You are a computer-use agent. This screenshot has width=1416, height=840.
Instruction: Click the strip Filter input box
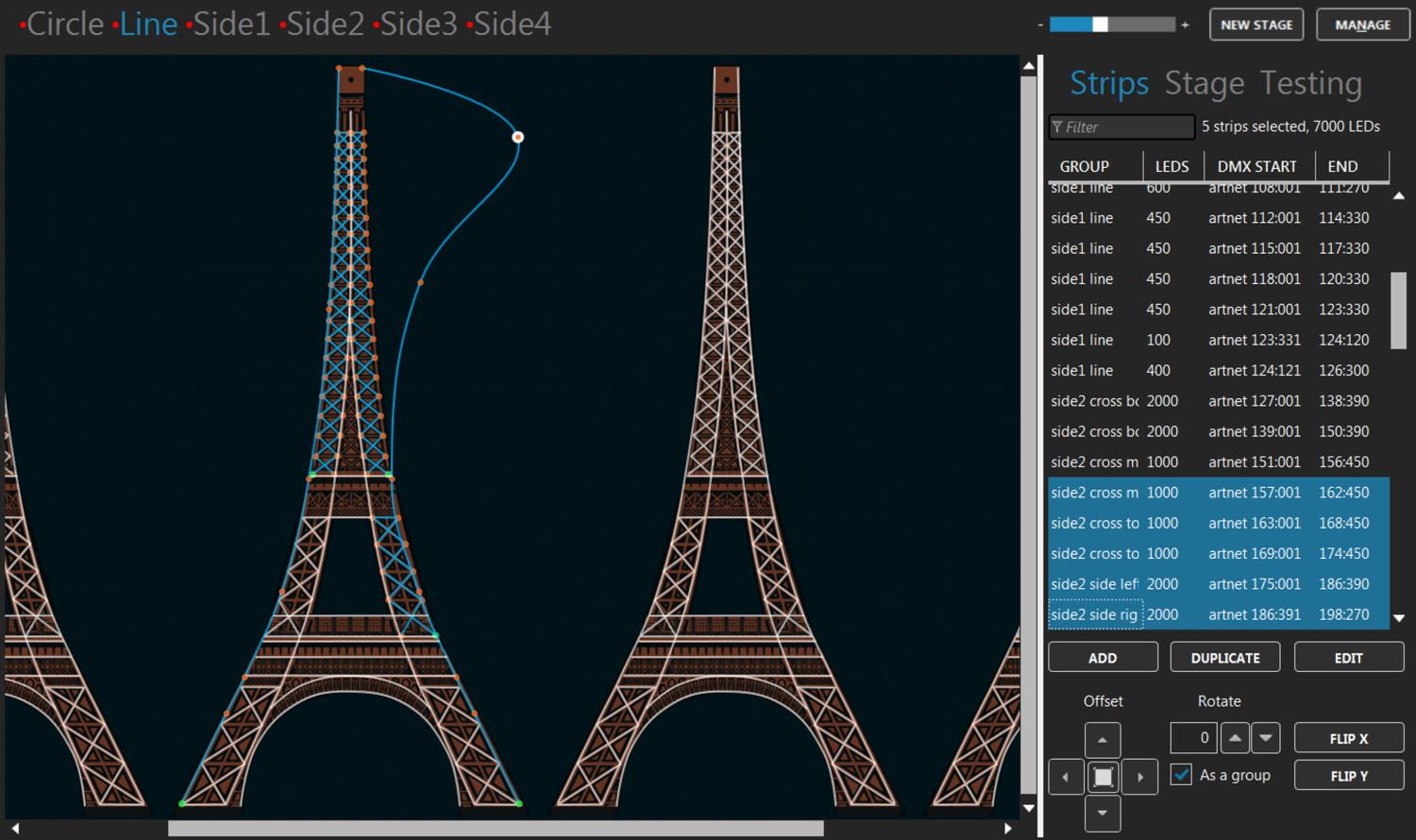click(x=1121, y=126)
